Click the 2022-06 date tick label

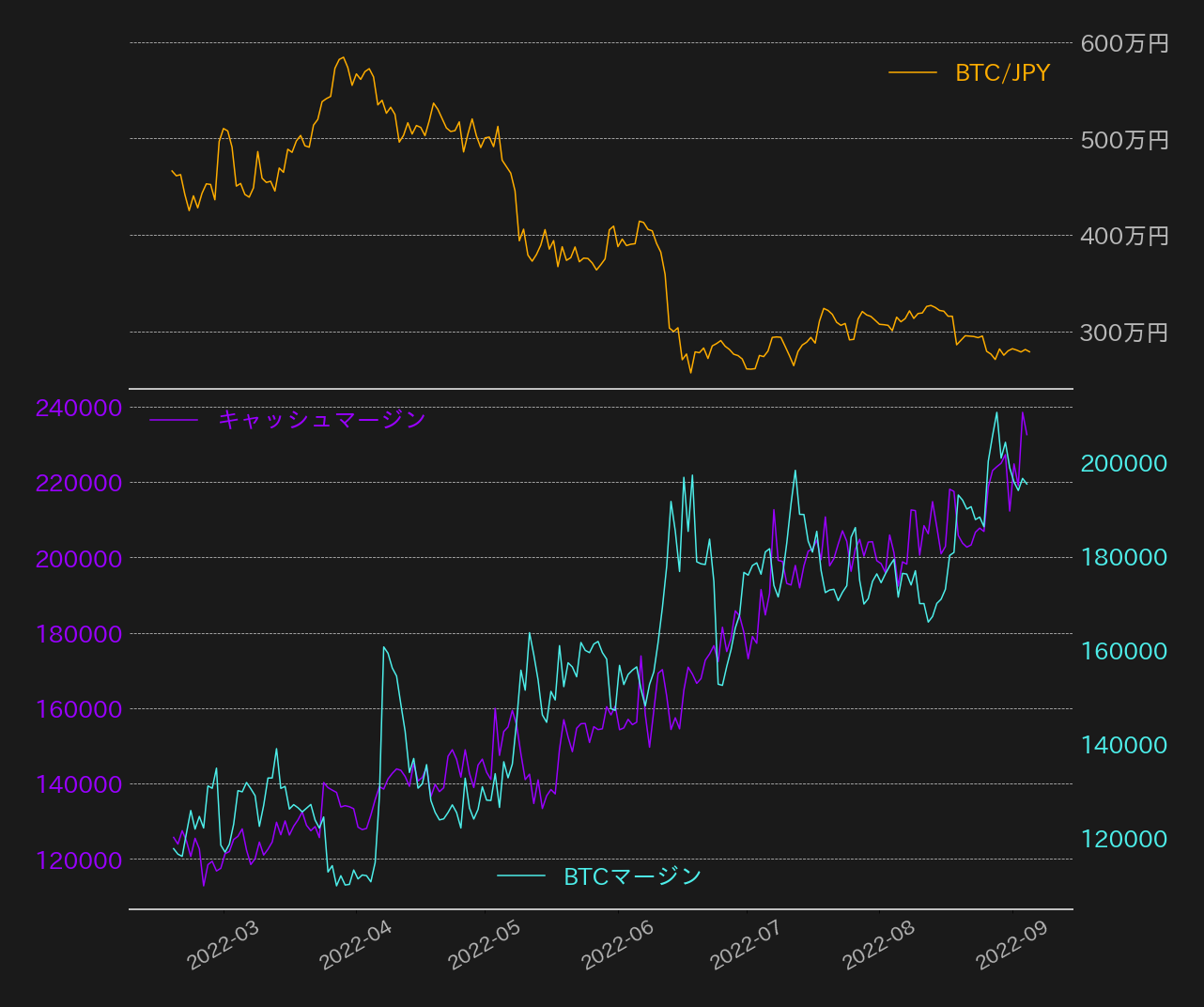tap(617, 945)
